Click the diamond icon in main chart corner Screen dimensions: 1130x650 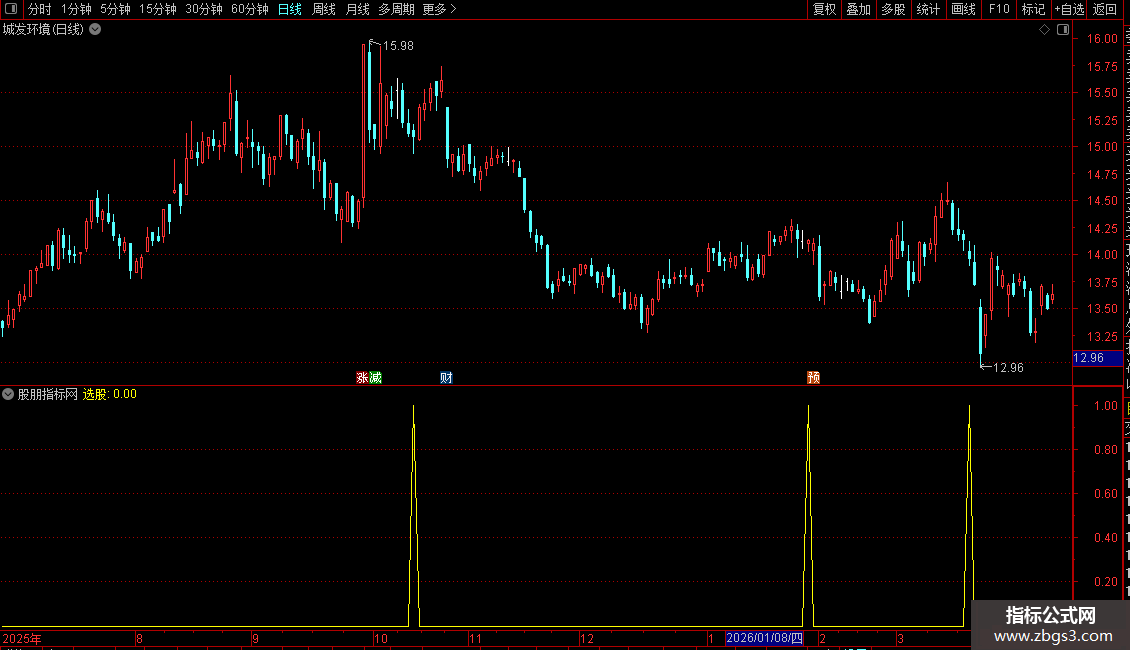[x=1044, y=30]
